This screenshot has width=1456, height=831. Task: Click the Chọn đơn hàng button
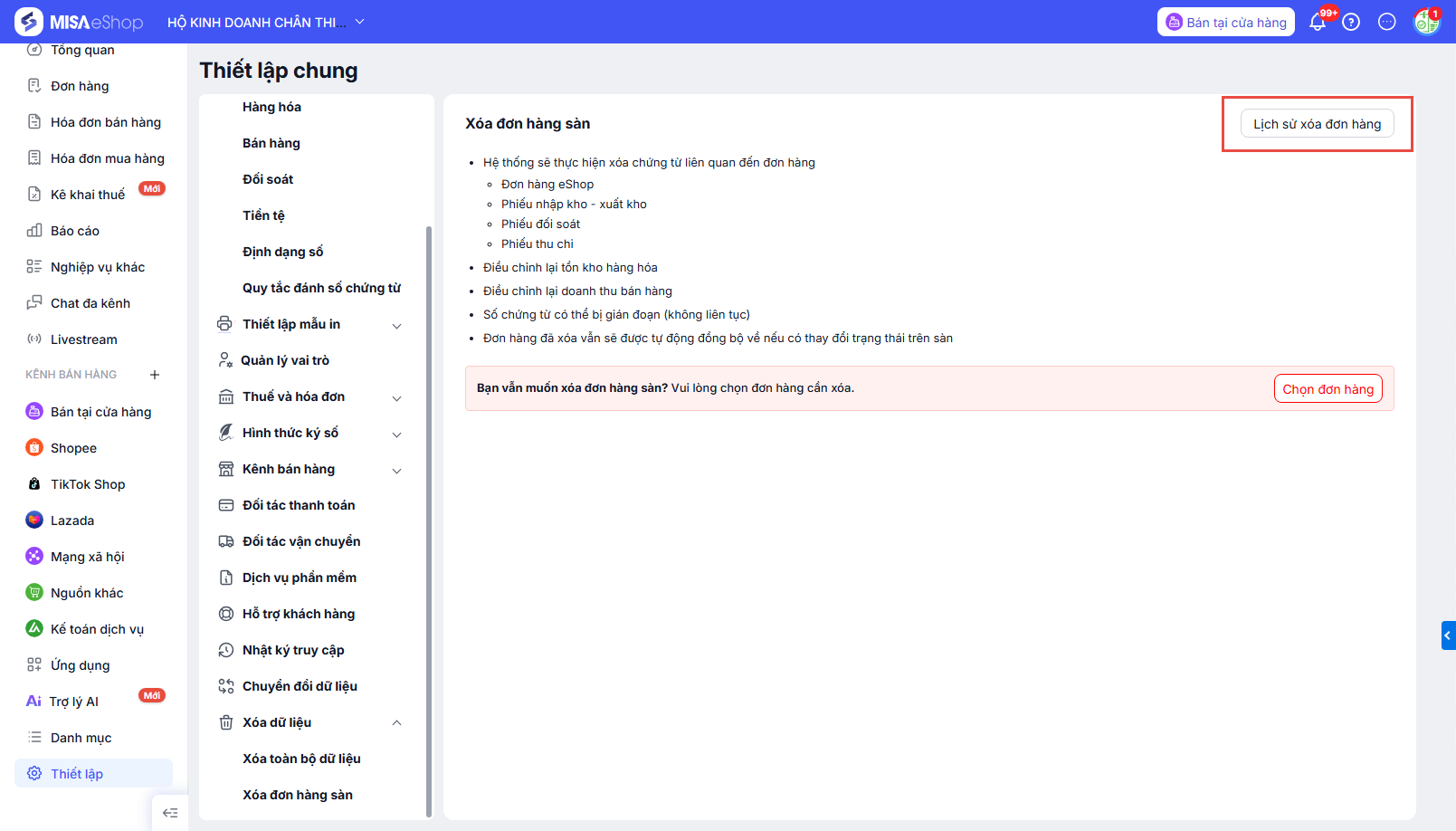pos(1328,388)
